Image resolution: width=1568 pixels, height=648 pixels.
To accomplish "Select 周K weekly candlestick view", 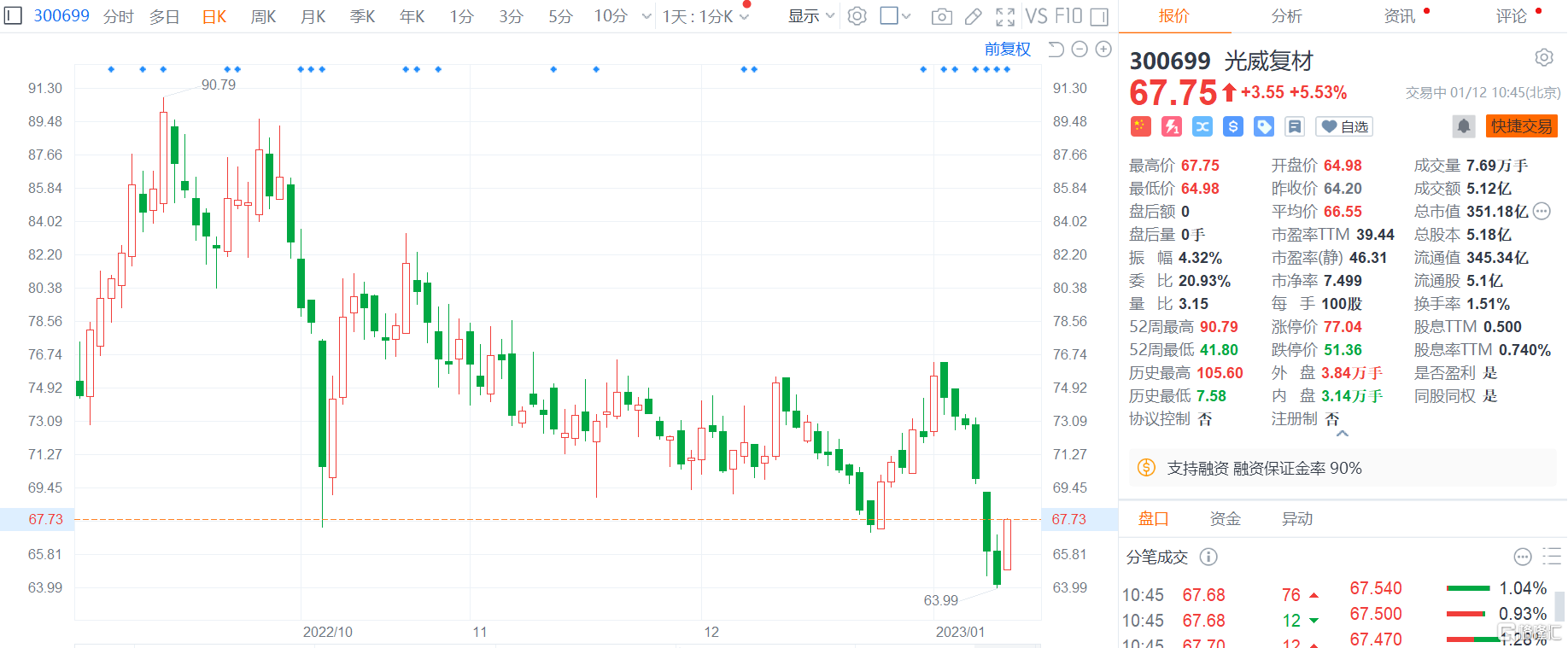I will [x=264, y=16].
